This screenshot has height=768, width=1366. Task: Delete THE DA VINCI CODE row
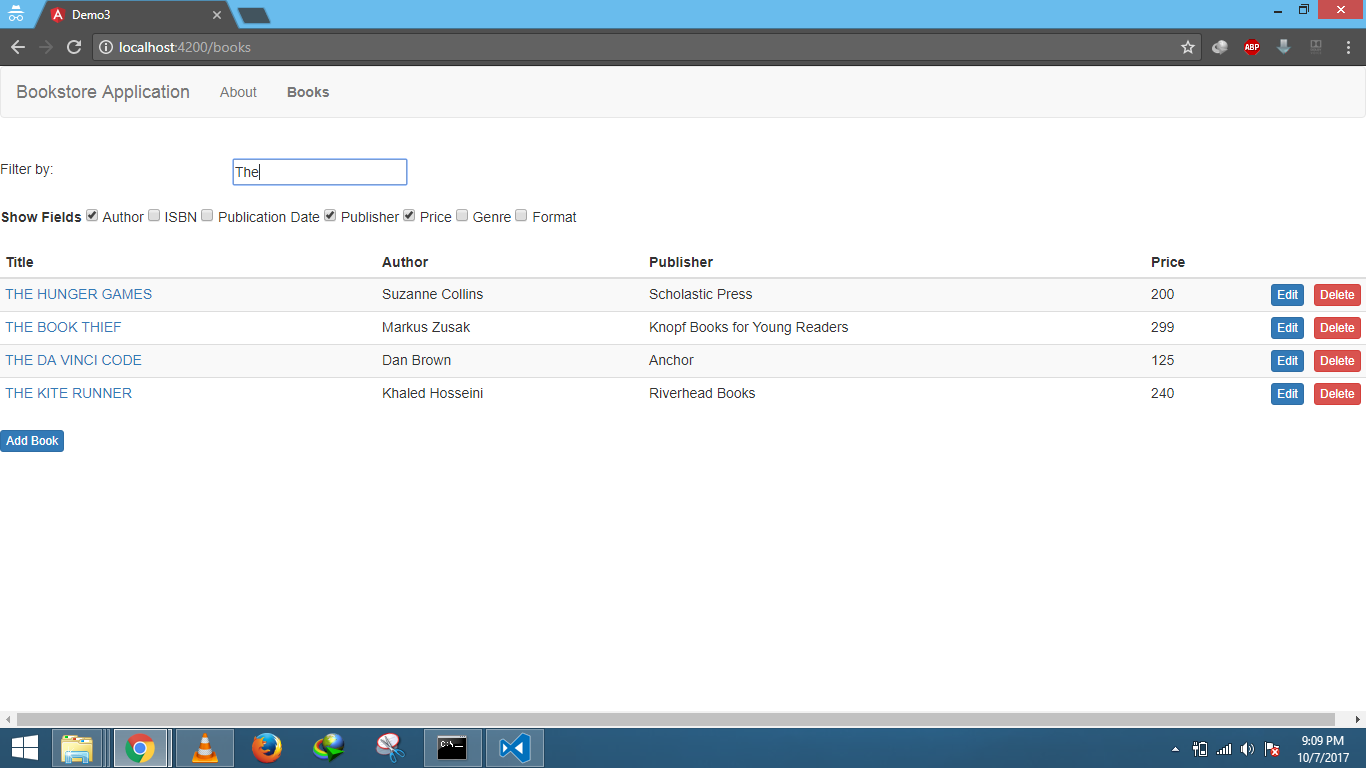pyautogui.click(x=1337, y=361)
